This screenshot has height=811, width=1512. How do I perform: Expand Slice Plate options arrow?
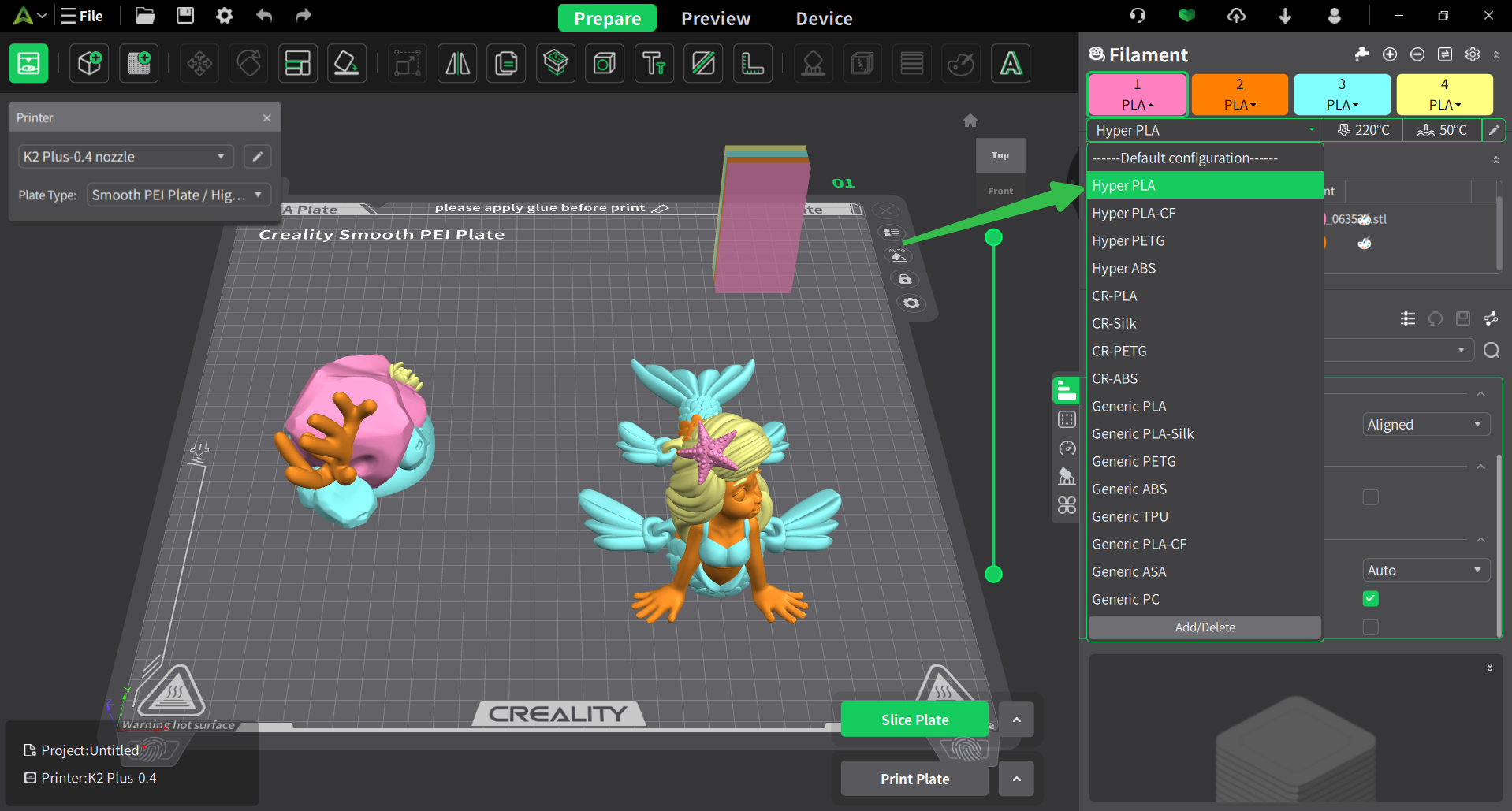[1017, 720]
